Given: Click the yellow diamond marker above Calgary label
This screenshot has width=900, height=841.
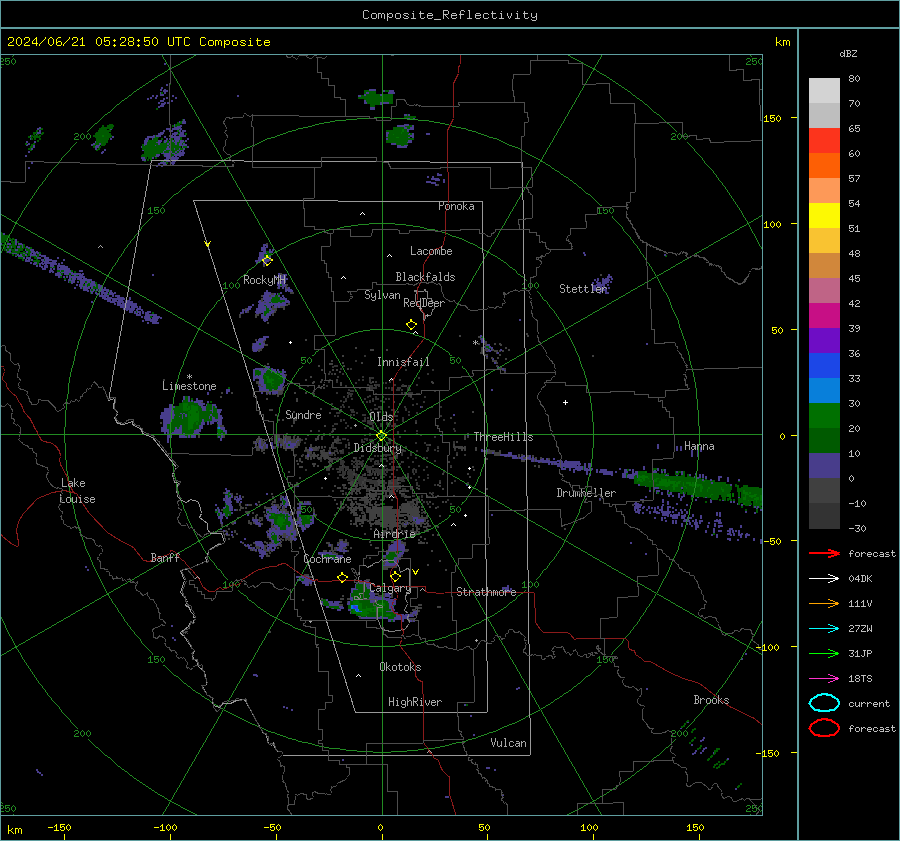Looking at the screenshot, I should point(395,576).
